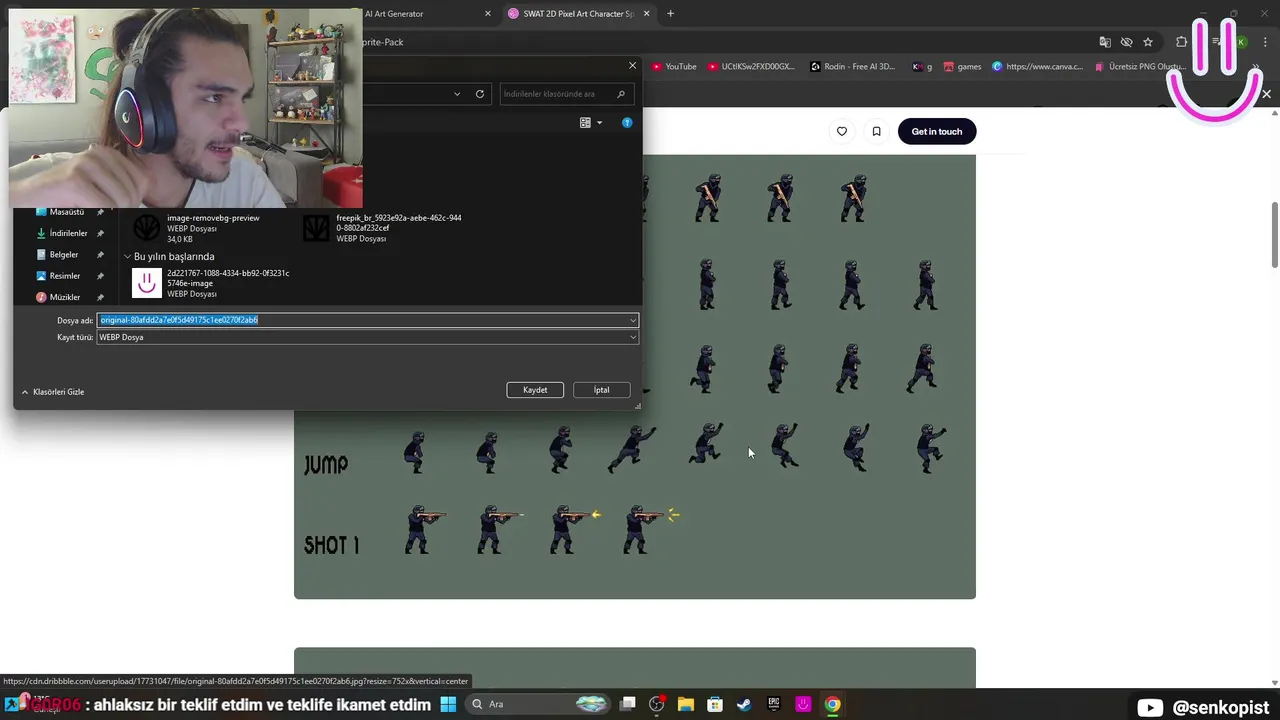
Task: Close the Dribbble shot overlay X
Action: click(x=1266, y=94)
